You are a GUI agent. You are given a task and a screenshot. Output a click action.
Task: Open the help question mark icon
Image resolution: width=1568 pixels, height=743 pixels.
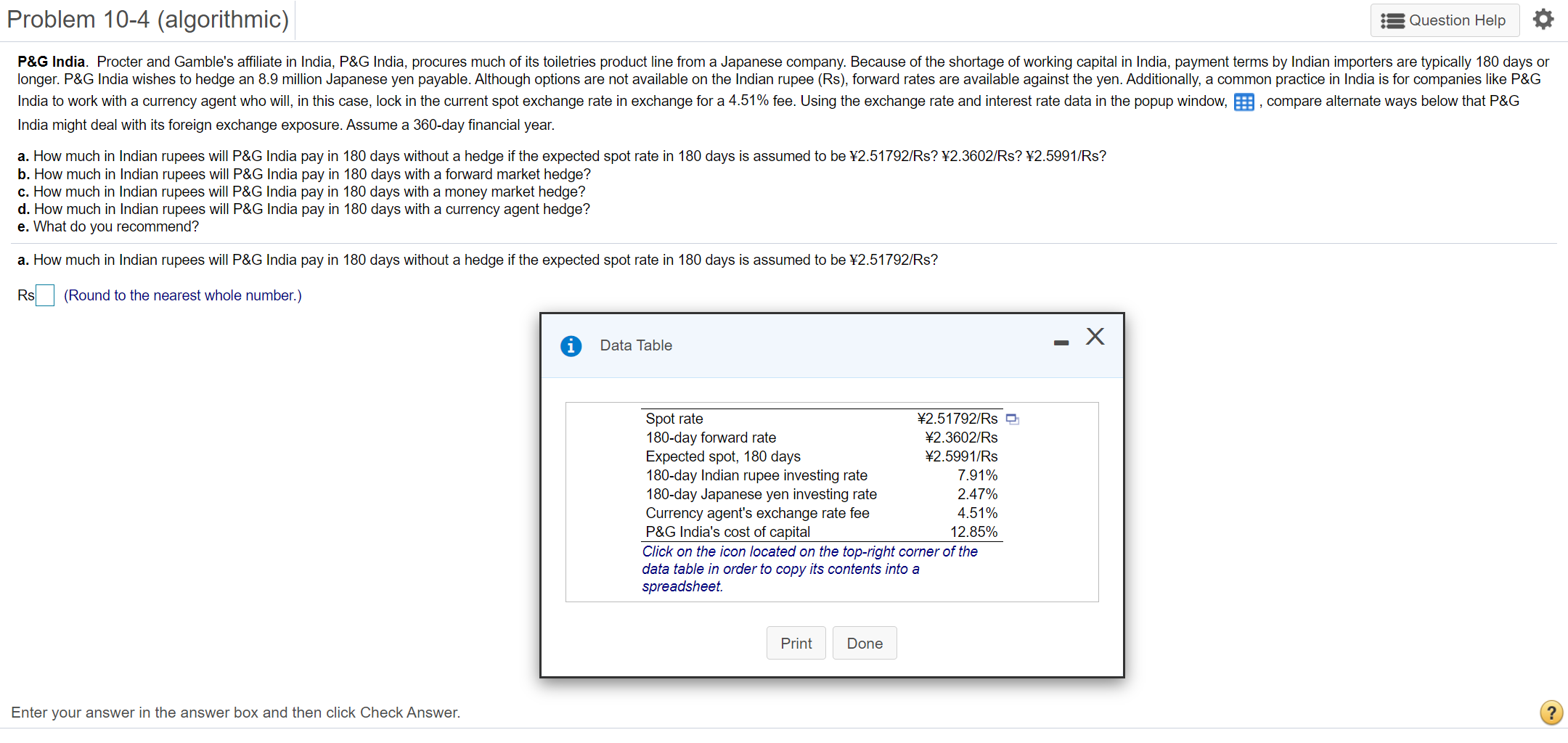click(1551, 713)
